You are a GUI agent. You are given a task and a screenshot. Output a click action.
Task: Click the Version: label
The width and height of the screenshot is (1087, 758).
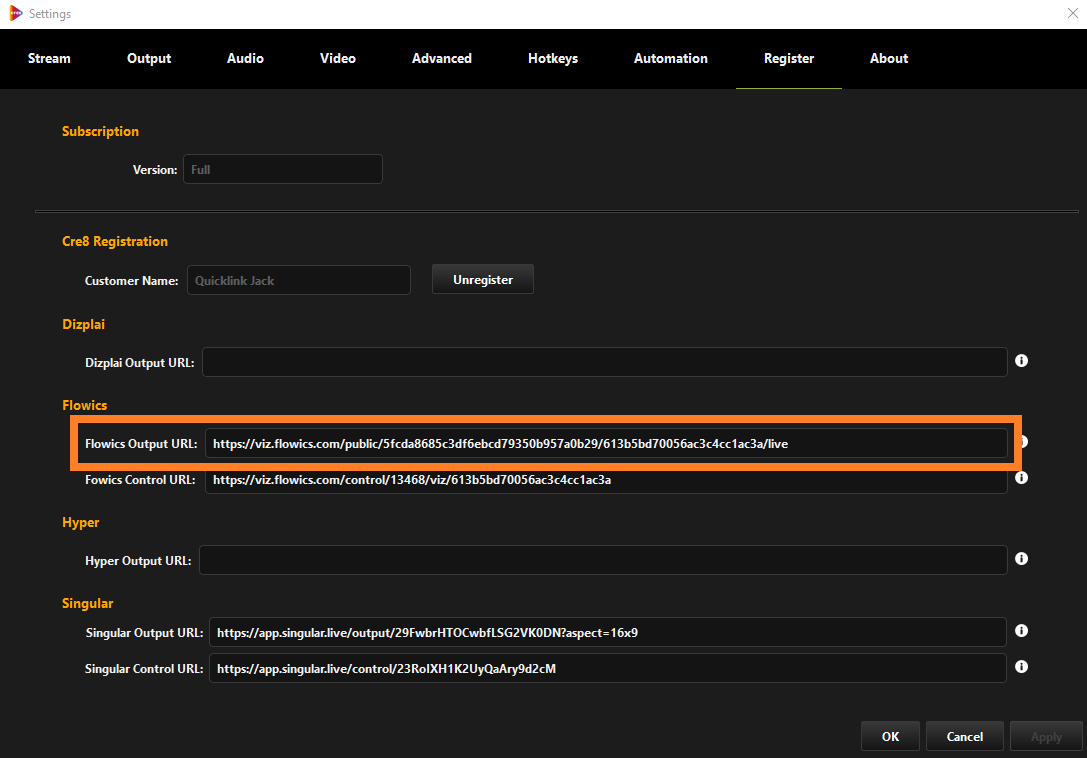pos(155,170)
